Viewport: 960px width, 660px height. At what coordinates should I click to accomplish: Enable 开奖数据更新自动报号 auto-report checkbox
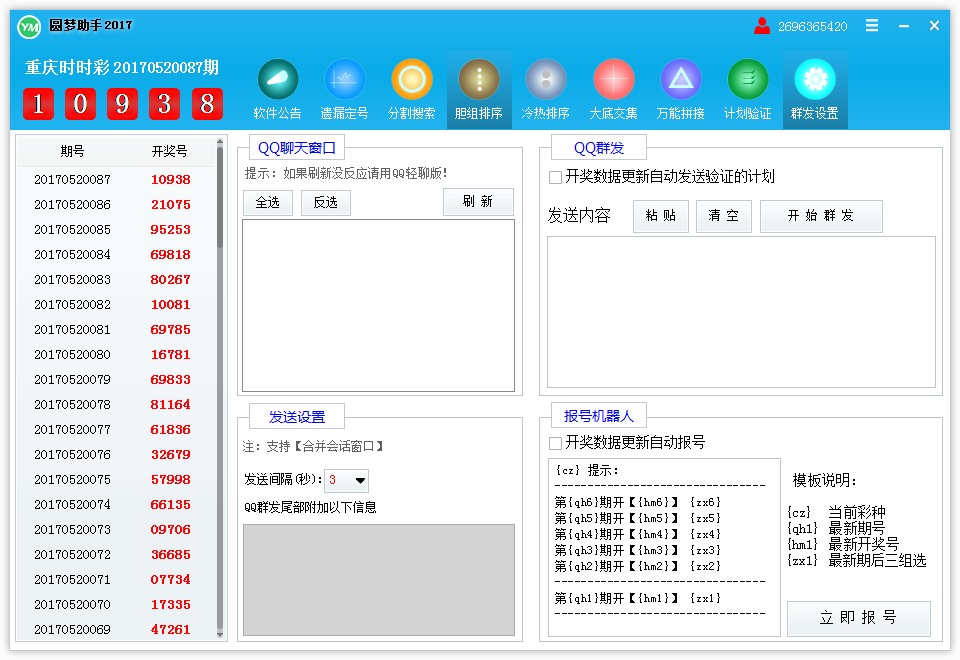pos(555,443)
